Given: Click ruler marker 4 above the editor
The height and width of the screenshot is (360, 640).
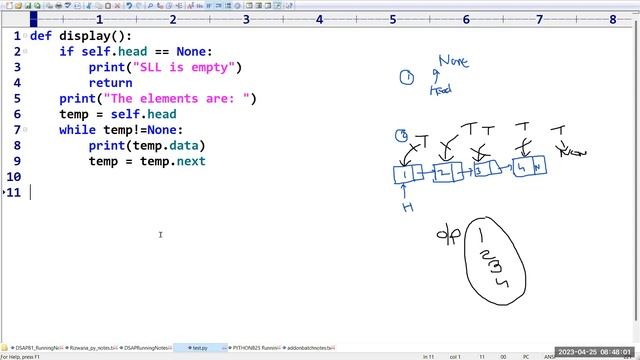Looking at the screenshot, I should coord(320,19).
